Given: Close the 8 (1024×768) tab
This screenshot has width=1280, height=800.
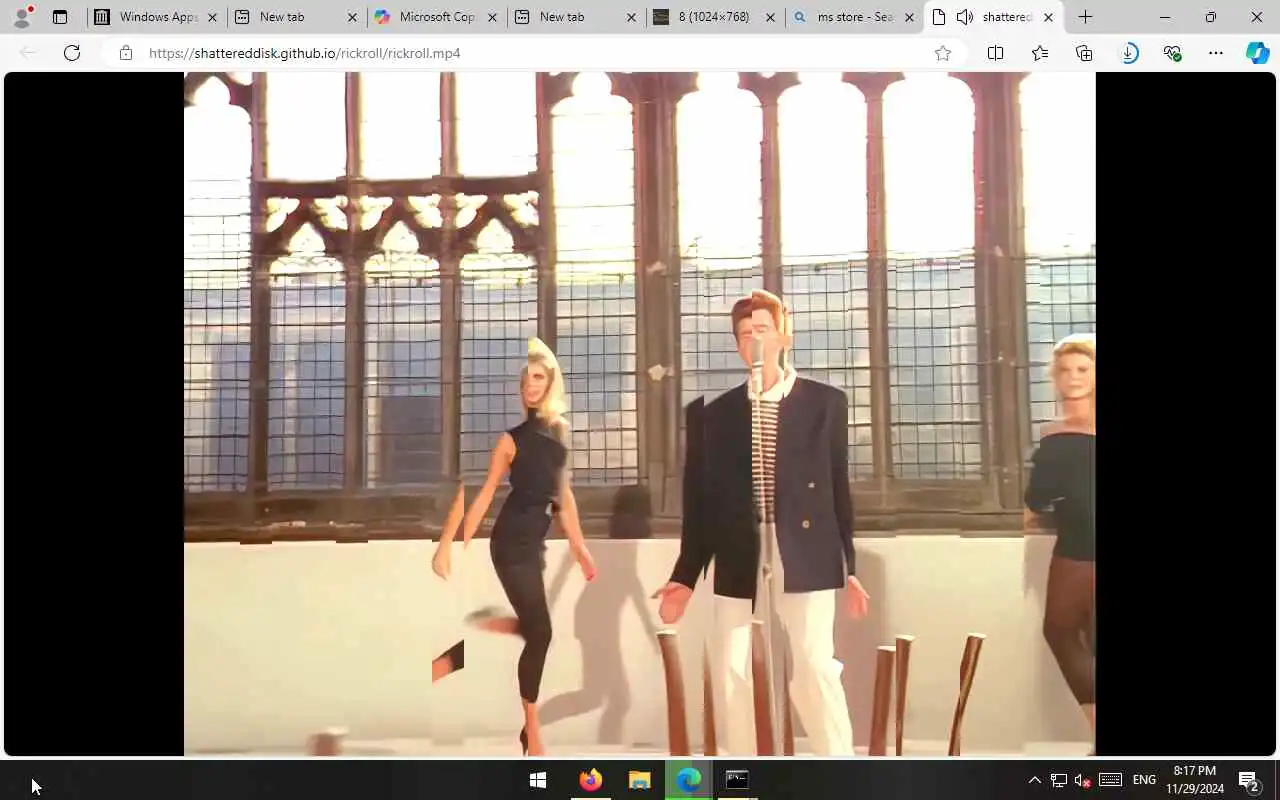Looking at the screenshot, I should (770, 17).
